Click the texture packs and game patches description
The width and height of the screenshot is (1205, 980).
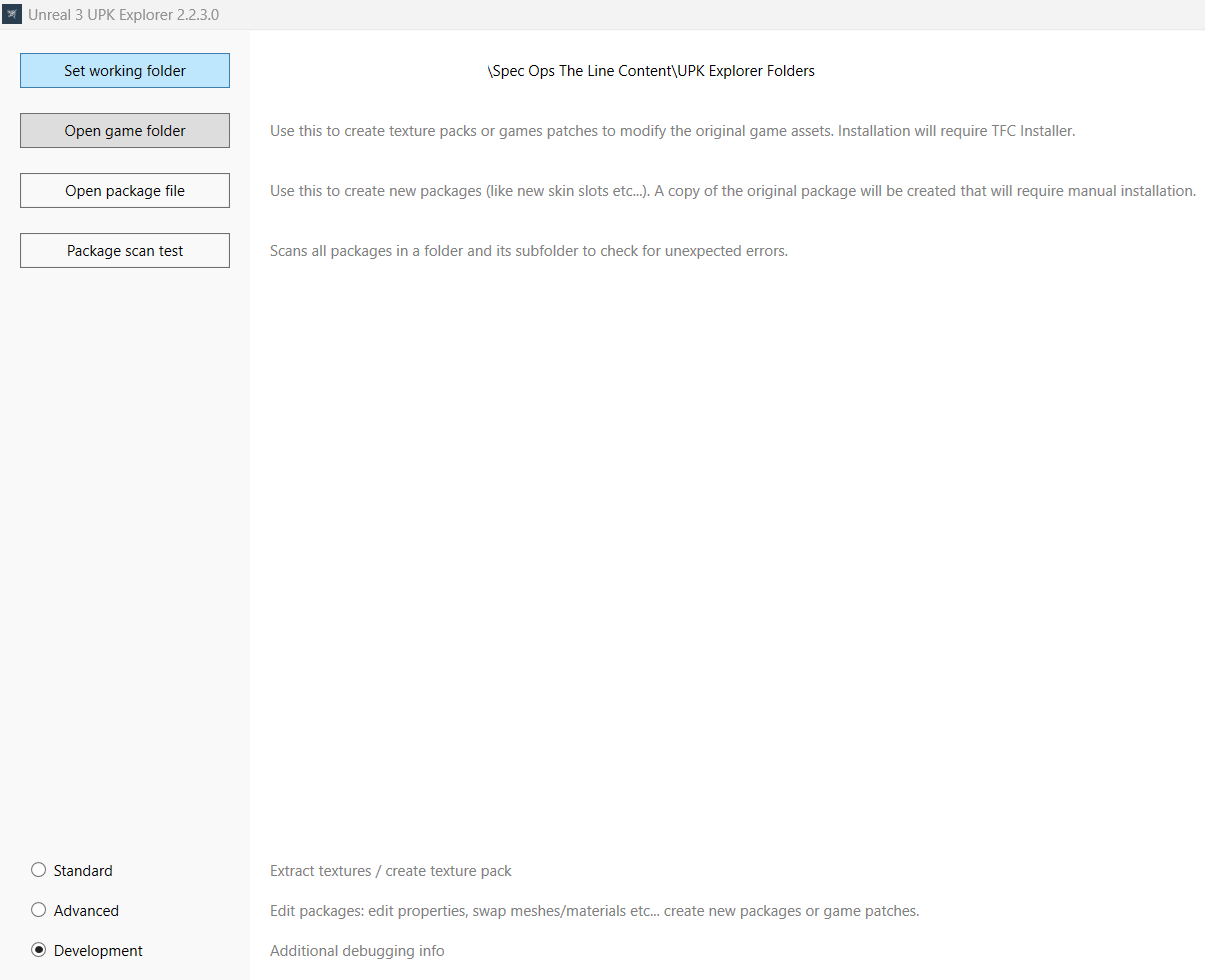click(x=672, y=131)
